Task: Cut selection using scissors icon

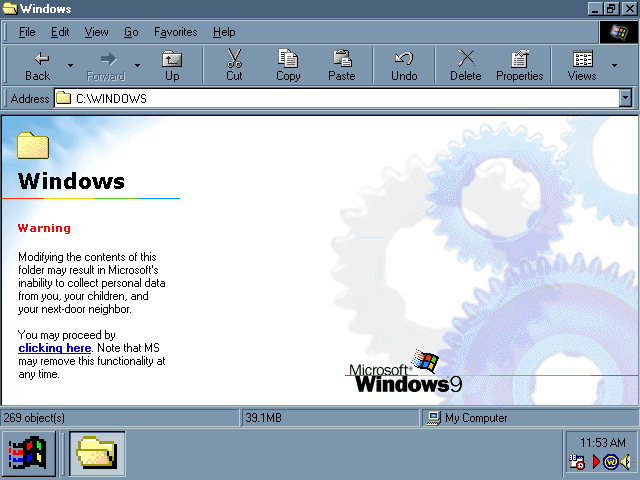Action: (x=234, y=65)
